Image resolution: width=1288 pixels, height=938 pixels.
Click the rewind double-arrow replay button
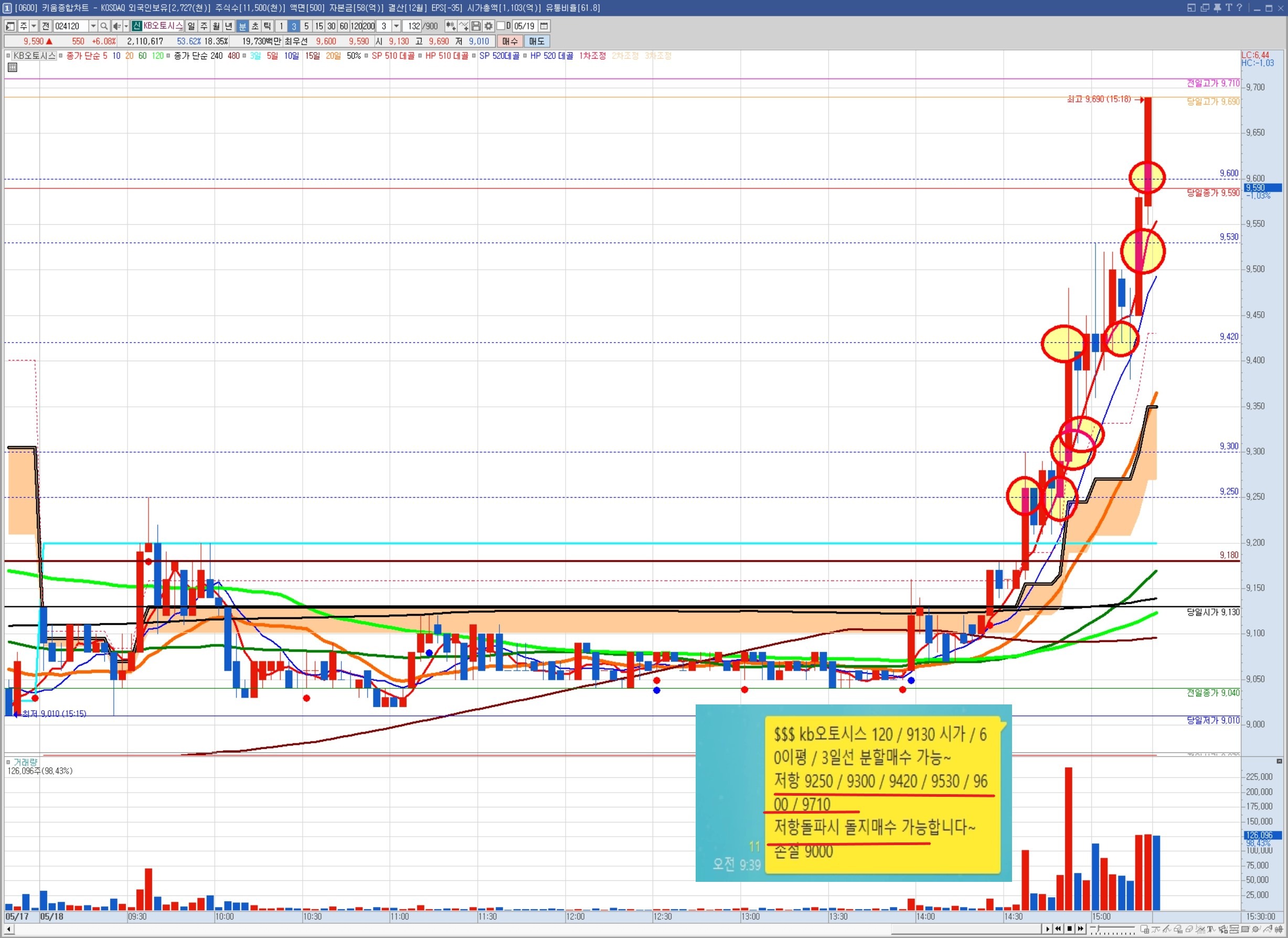1058,929
